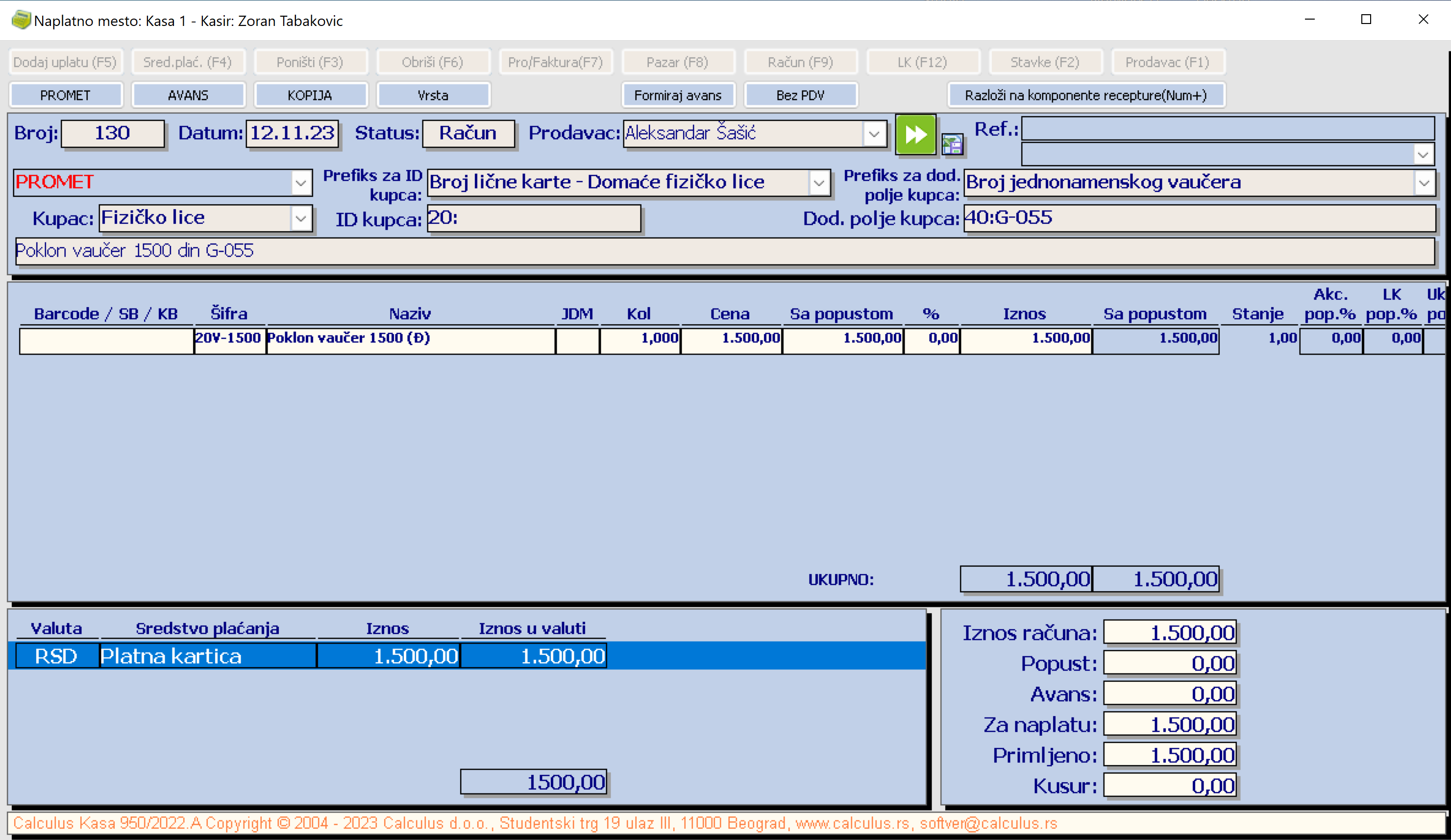Expand the Prefiks za ID kupca dropdown
The width and height of the screenshot is (1451, 840).
[819, 183]
